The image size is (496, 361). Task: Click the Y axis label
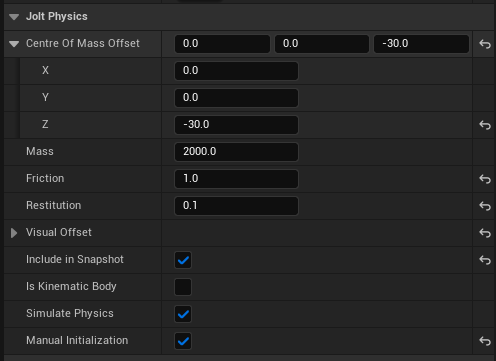point(45,97)
